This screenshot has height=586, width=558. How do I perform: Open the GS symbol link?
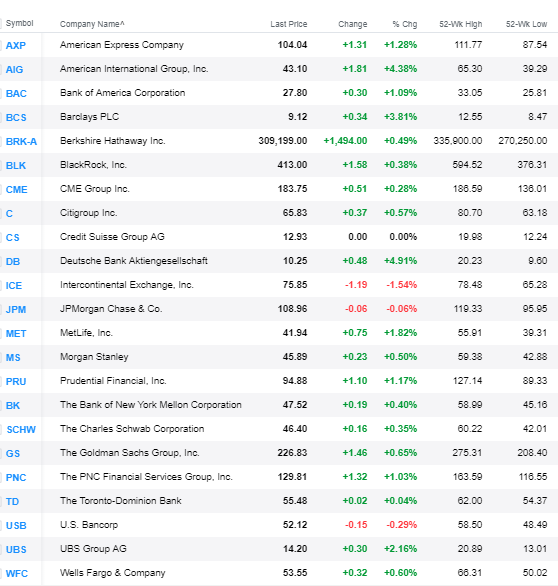click(13, 453)
